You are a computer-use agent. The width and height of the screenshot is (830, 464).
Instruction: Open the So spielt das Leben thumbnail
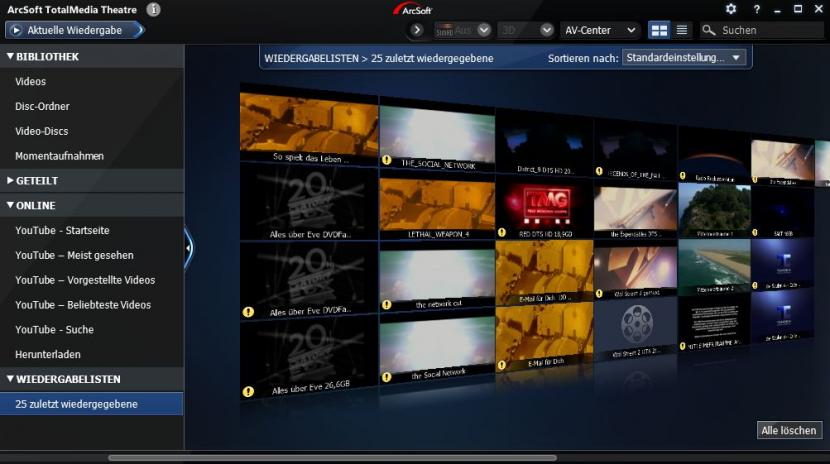309,128
